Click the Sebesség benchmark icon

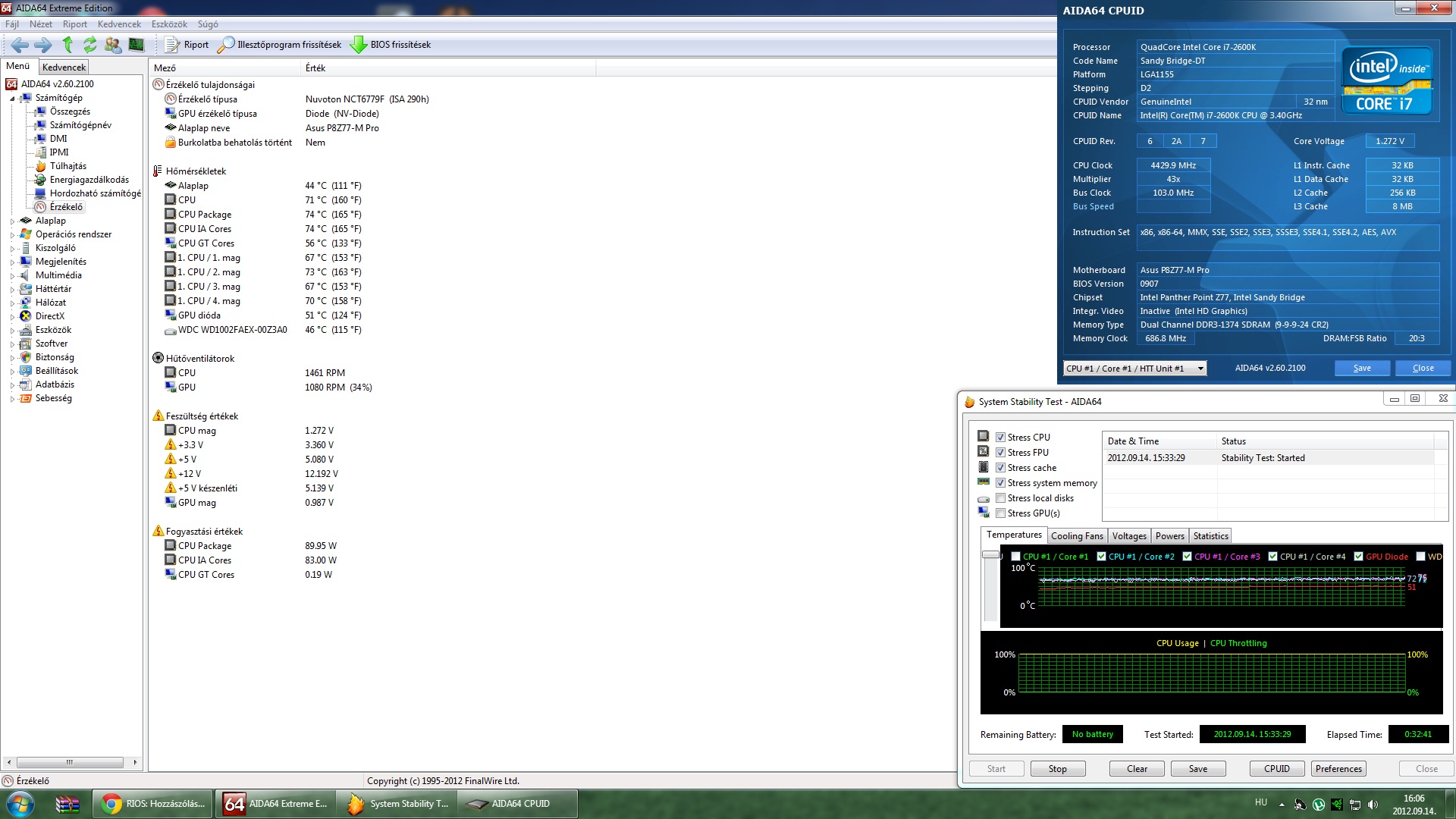26,398
